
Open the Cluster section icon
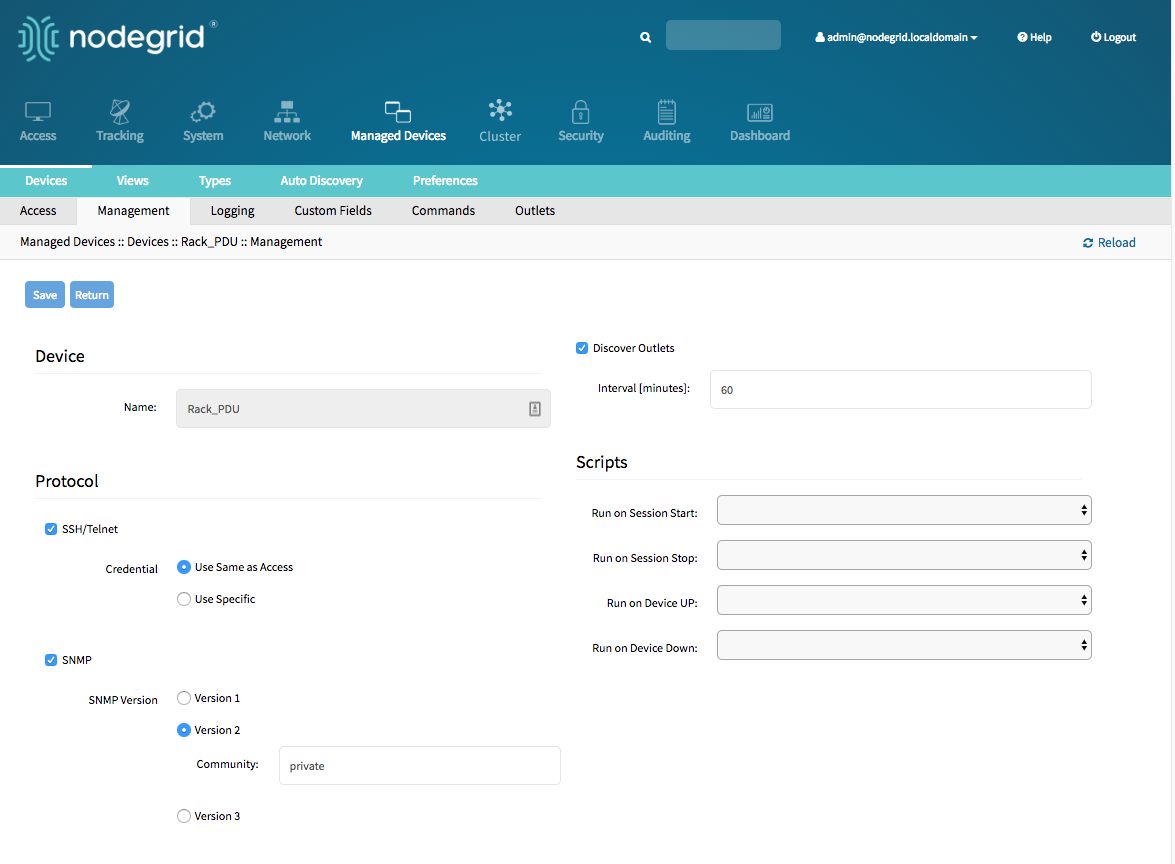[500, 111]
